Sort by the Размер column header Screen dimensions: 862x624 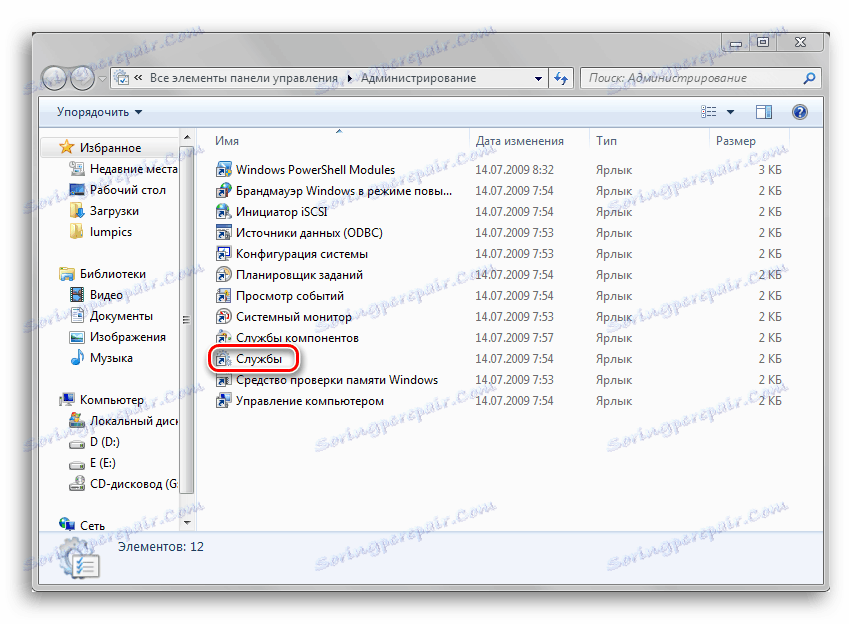point(736,141)
